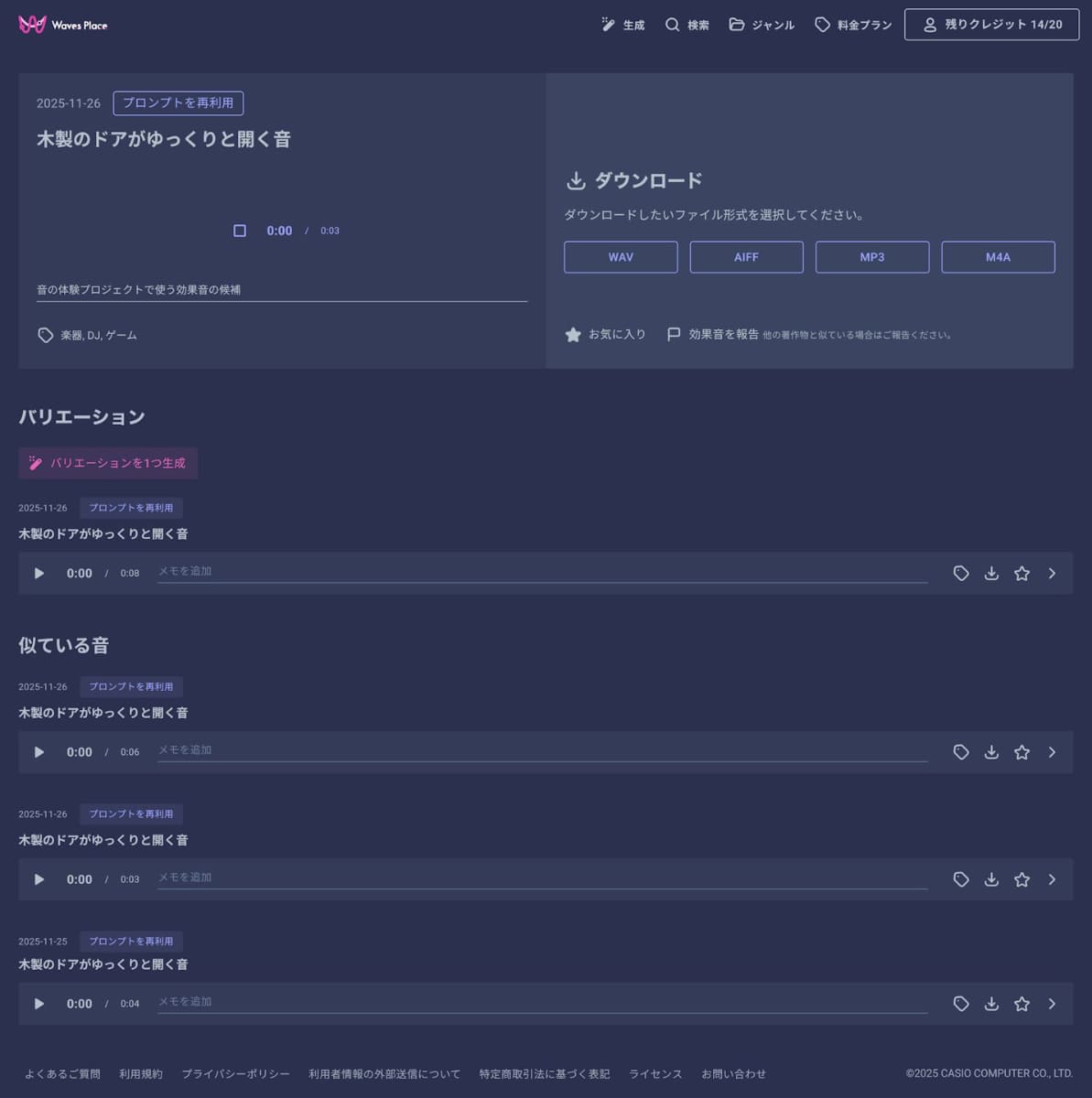
Task: Toggle お気に入り for the main sound
Action: click(573, 334)
